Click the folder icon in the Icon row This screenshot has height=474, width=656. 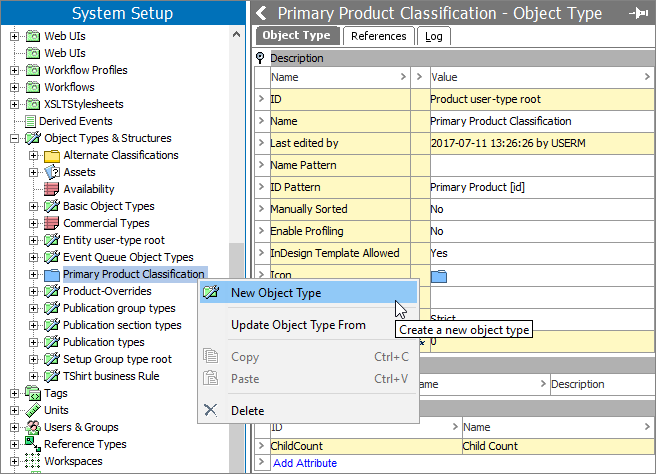tap(439, 275)
